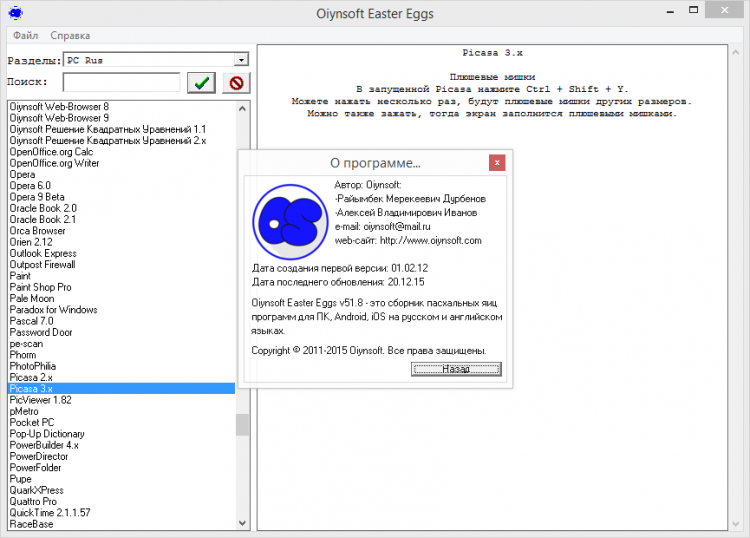Select highlighted Picasa 3.x entry
The height and width of the screenshot is (538, 750).
pos(122,388)
